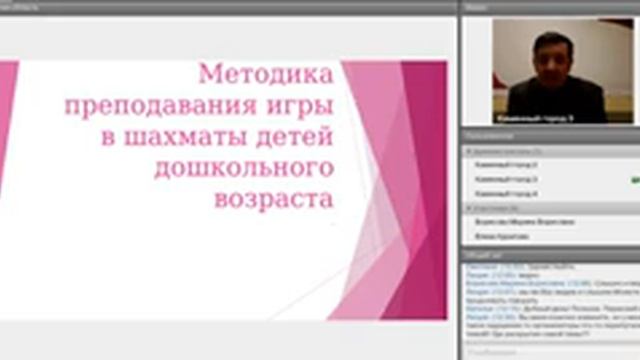Click the slide title 'Методика преподавания игры'
Viewport: 640px width, 360px height.
point(200,90)
